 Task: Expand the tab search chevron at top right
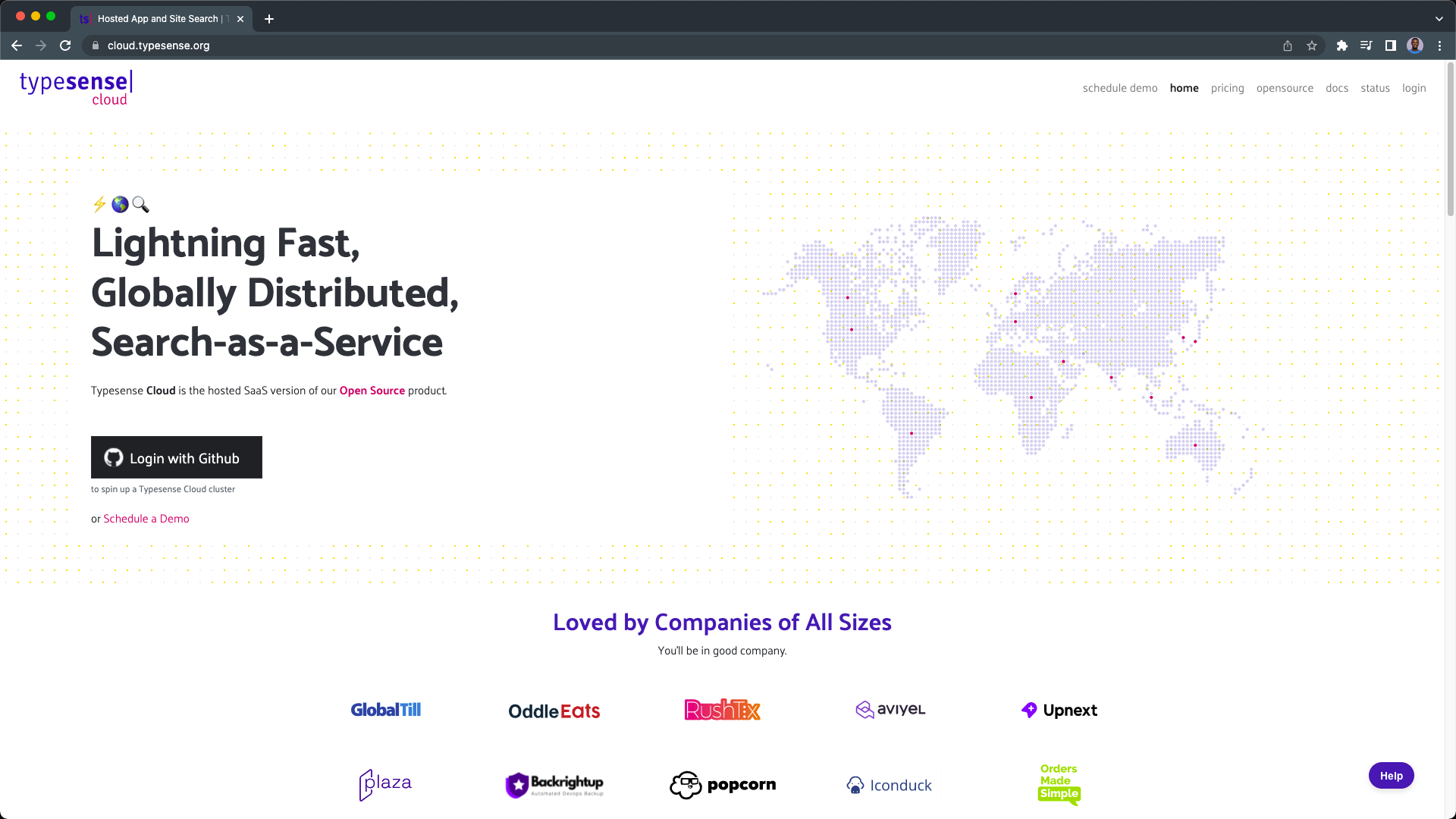click(x=1439, y=19)
